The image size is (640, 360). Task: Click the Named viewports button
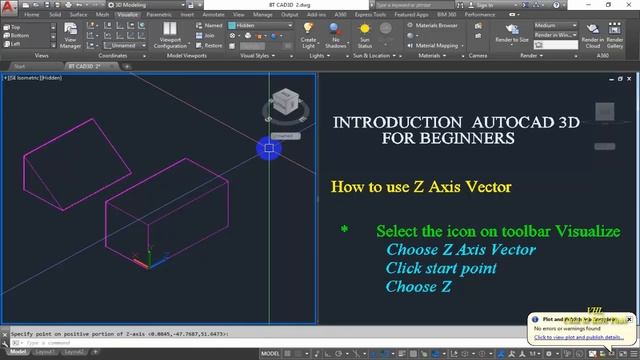[209, 25]
